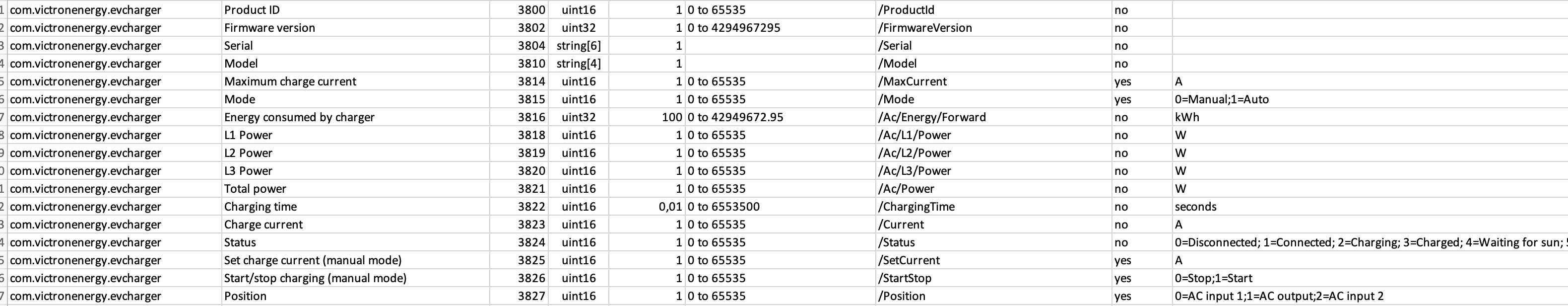Select the Total power cell
The image size is (1568, 306).
pos(355,188)
